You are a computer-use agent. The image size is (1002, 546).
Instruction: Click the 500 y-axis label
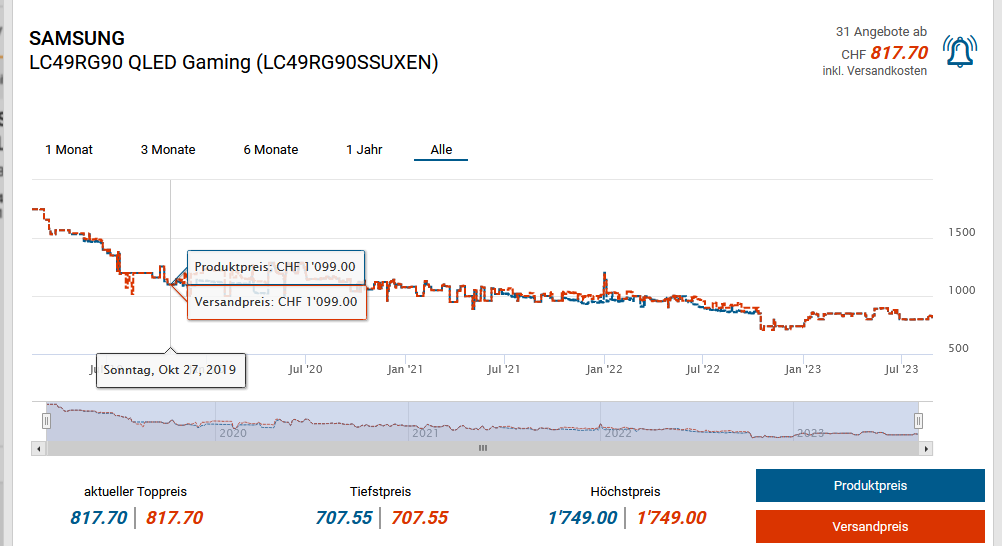click(x=959, y=348)
